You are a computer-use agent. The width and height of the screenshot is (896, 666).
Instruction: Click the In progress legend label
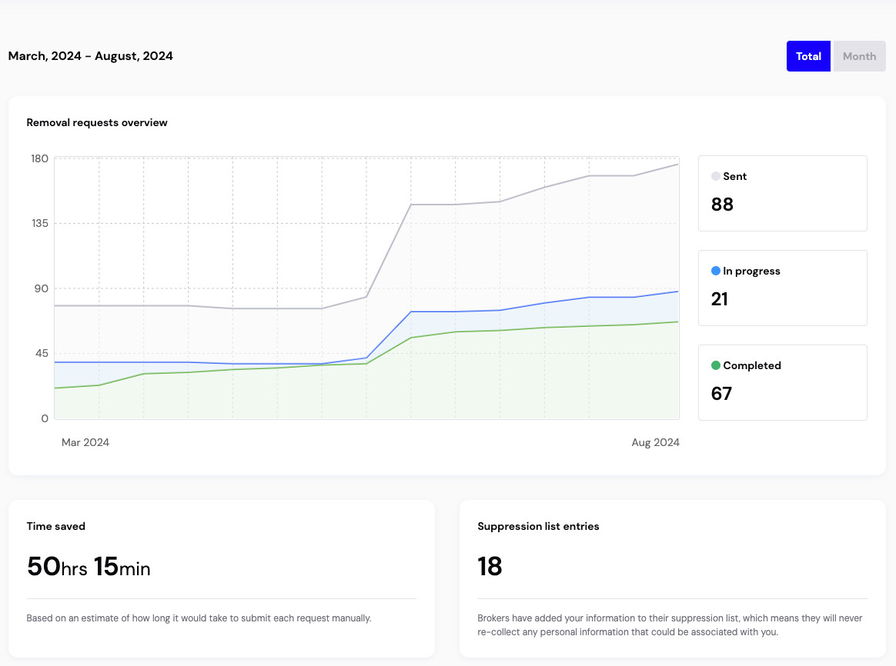click(751, 271)
